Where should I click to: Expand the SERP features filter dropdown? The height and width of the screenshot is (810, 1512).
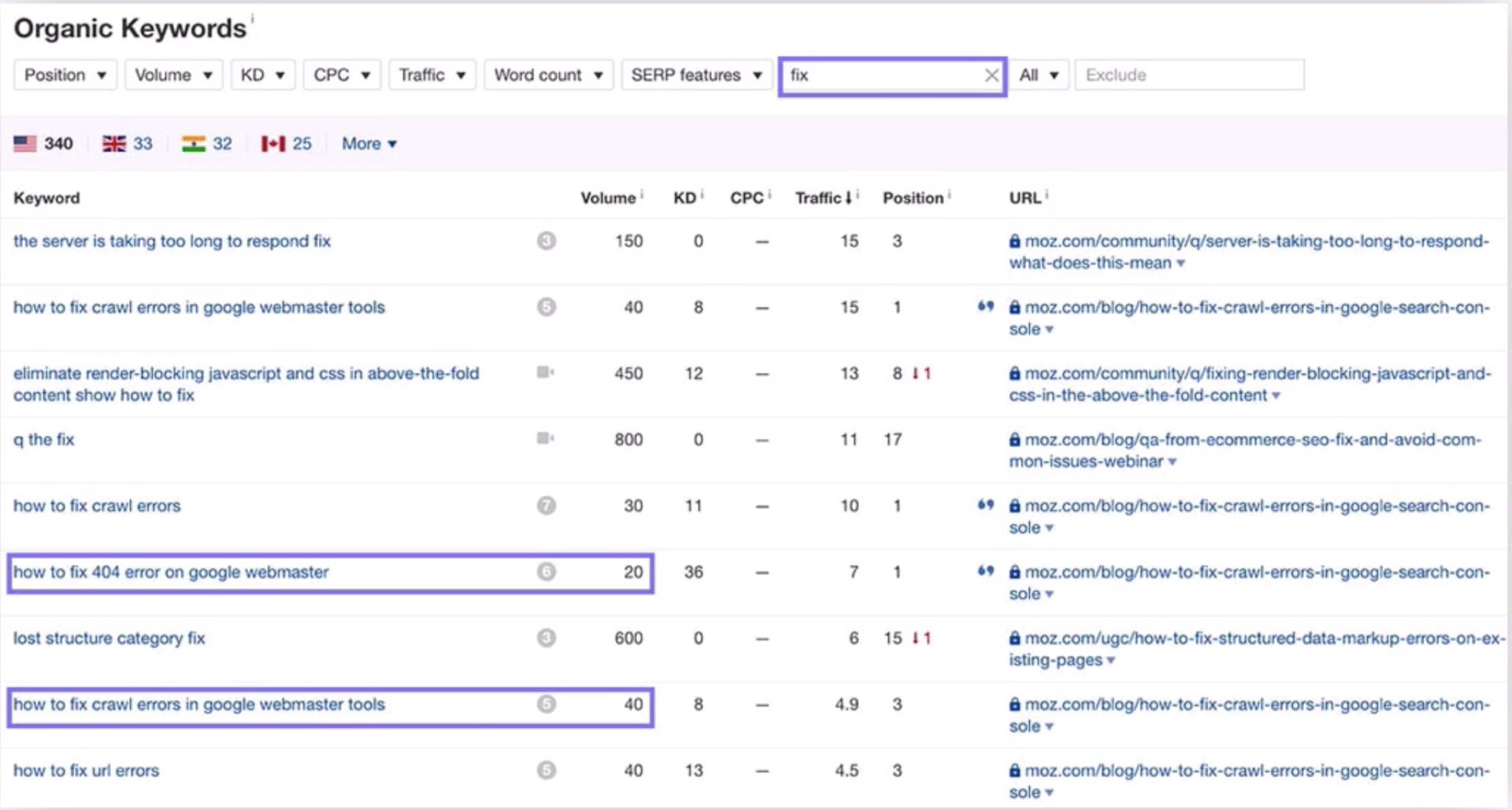(696, 75)
